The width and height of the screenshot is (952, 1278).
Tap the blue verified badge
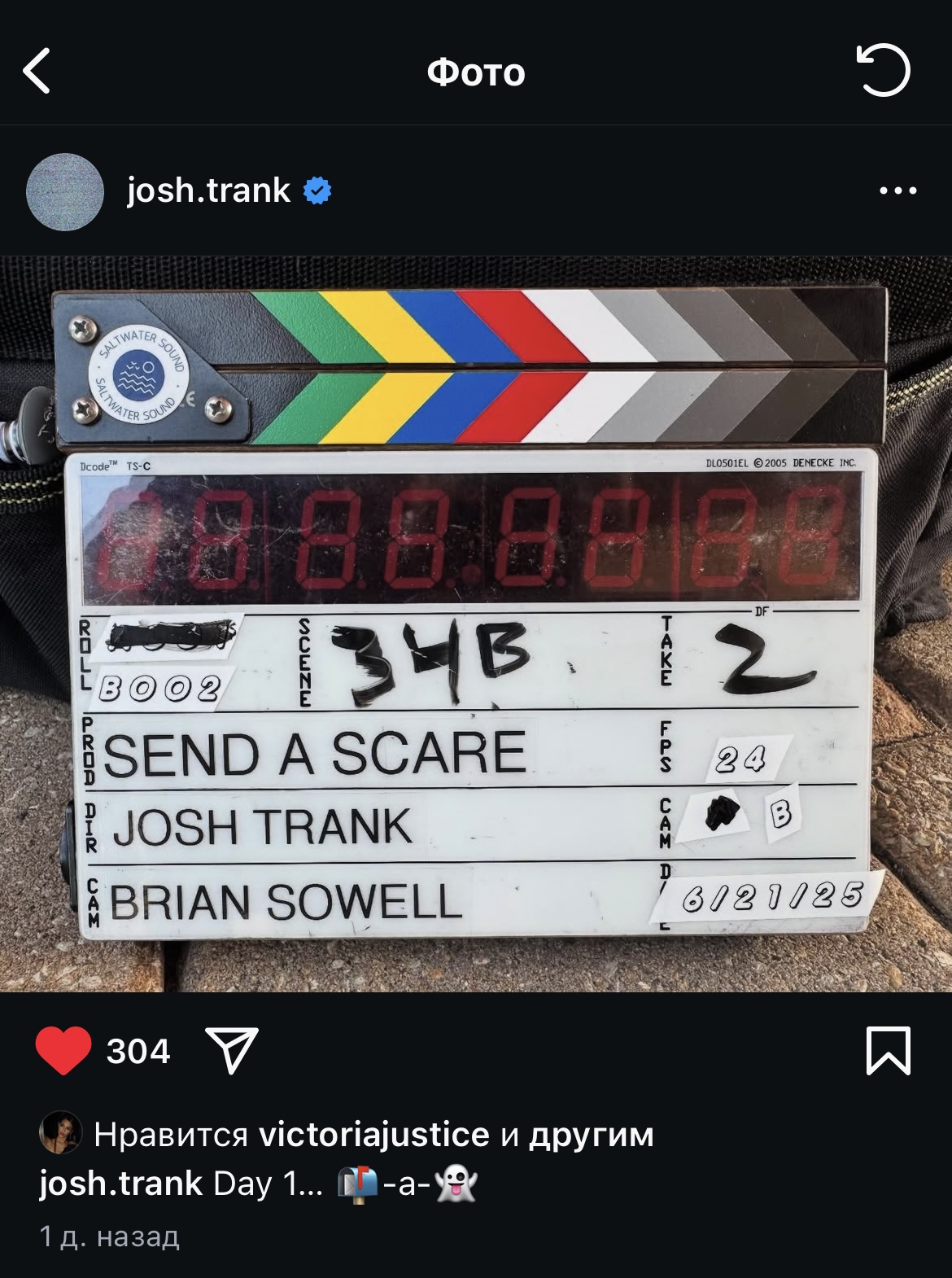pyautogui.click(x=317, y=190)
